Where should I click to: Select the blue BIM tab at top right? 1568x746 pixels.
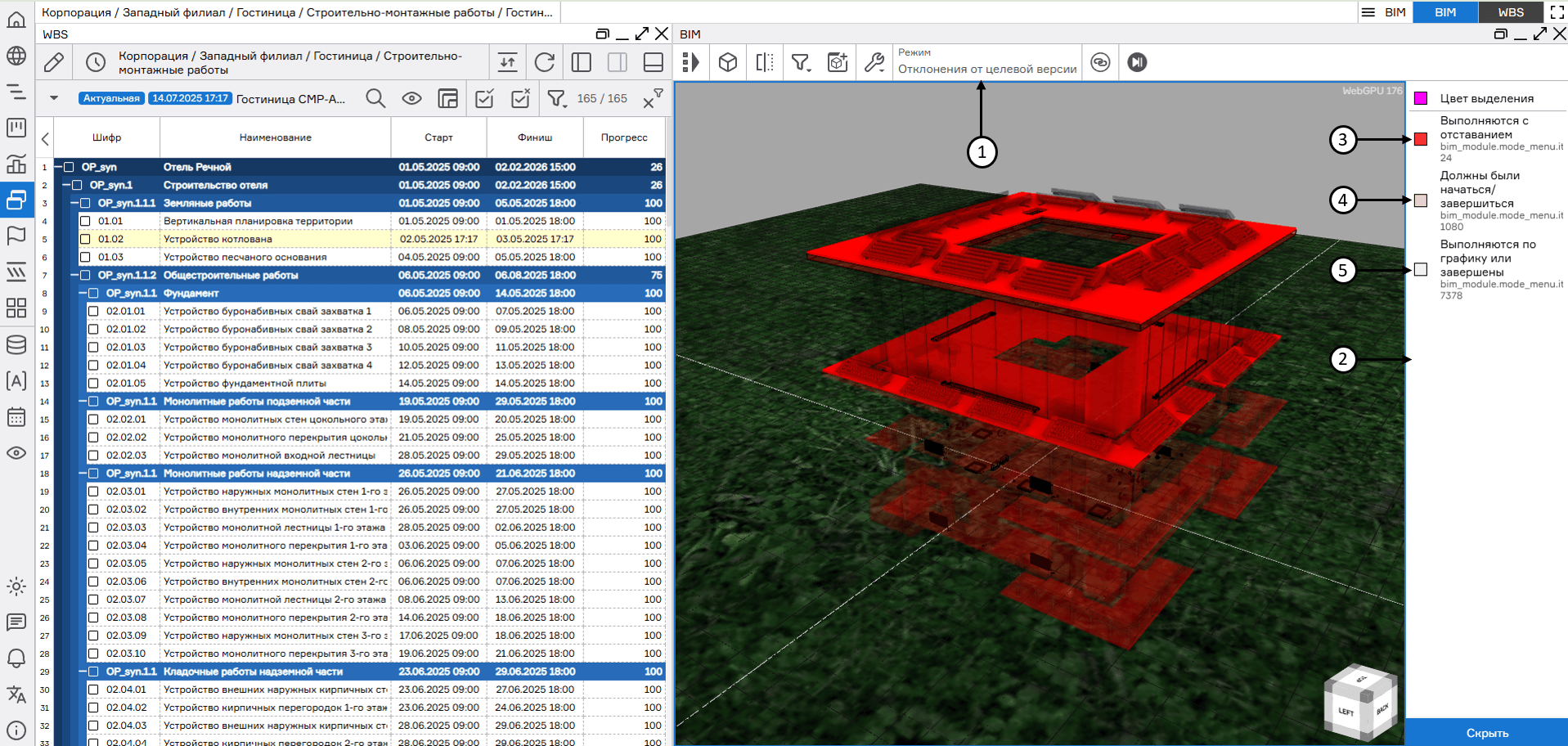point(1445,12)
